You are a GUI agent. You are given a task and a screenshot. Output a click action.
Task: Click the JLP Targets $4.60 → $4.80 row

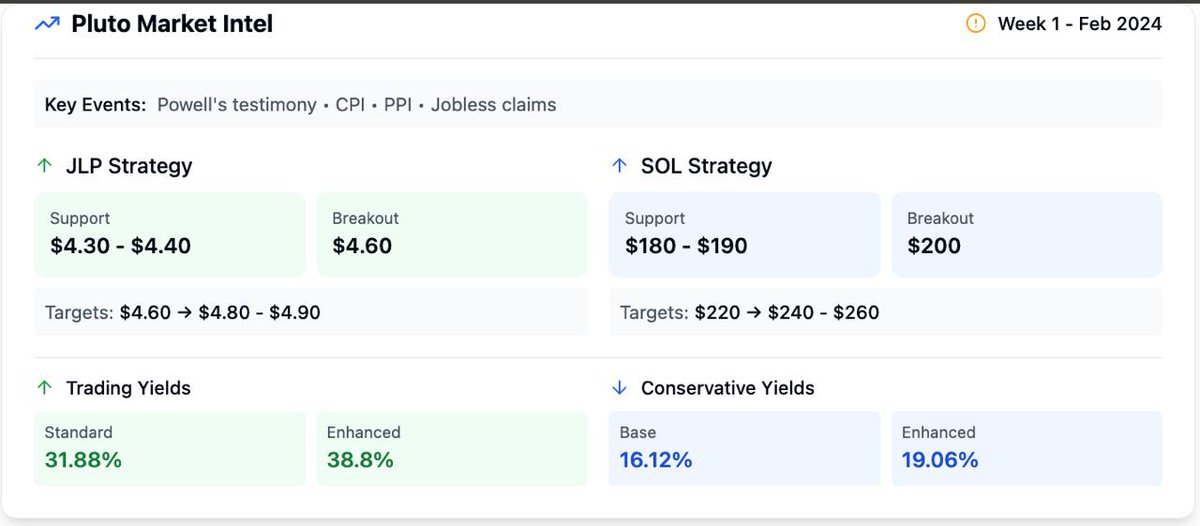(x=311, y=312)
